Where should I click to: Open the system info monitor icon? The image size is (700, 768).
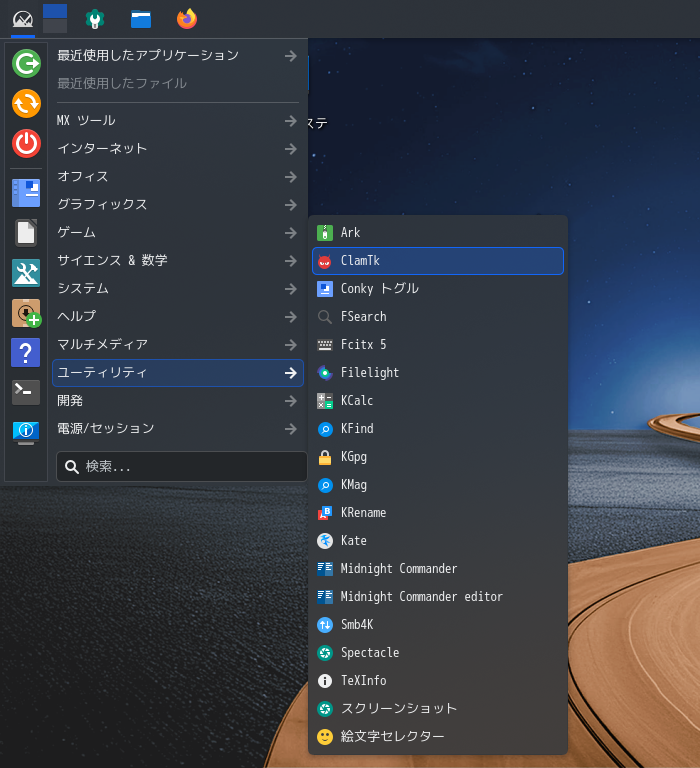[26, 432]
